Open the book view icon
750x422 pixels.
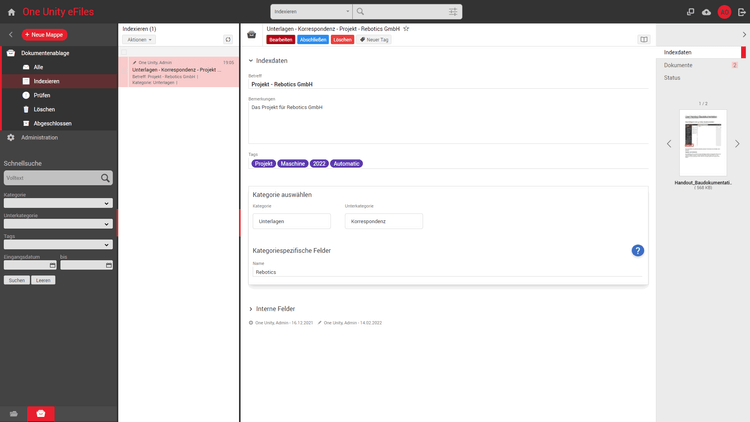point(644,40)
